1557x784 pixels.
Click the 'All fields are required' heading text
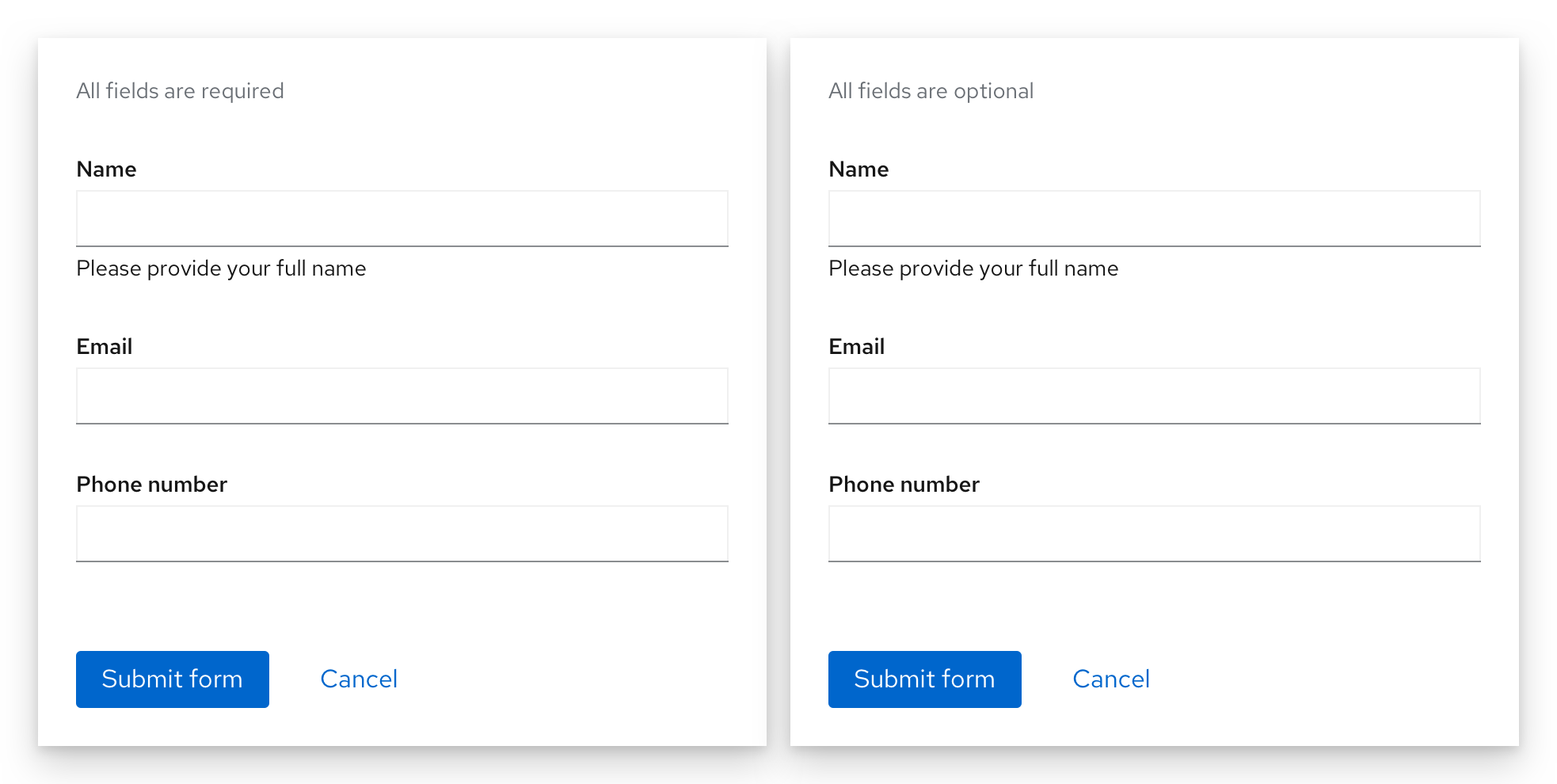180,91
